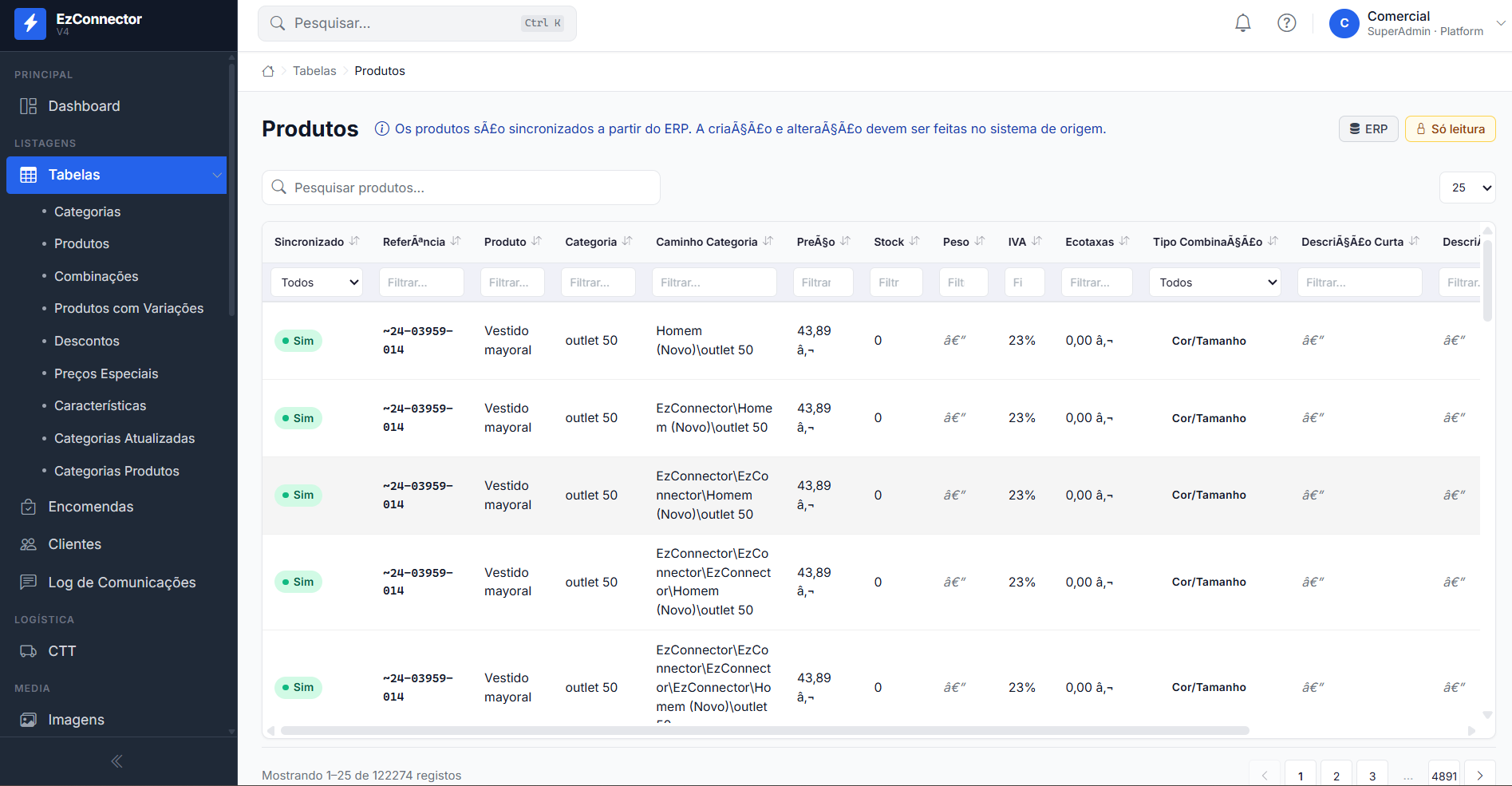Go to home via breadcrumb house icon
Viewport: 1512px width, 786px height.
[x=268, y=71]
